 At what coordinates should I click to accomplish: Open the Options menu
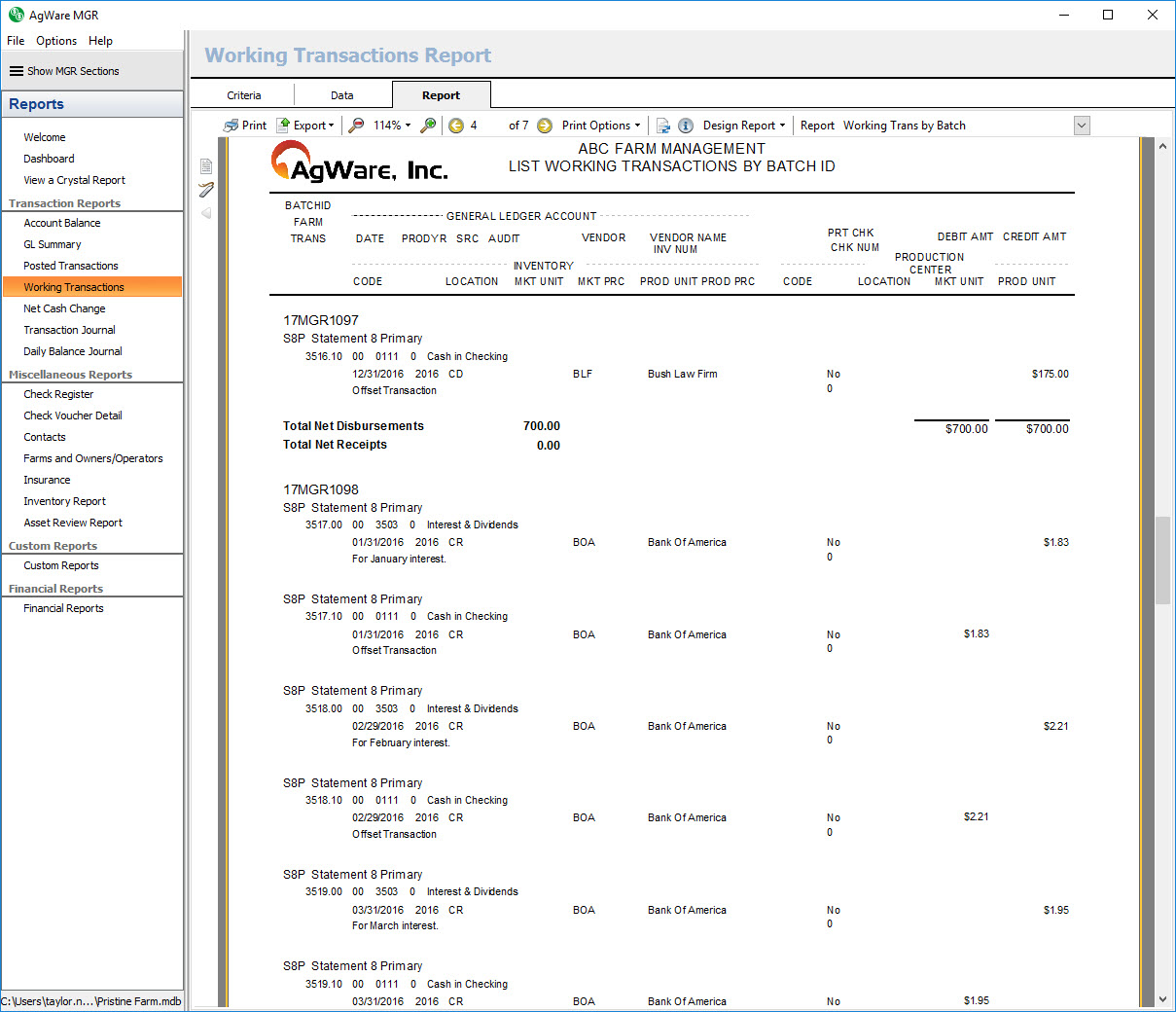coord(56,41)
